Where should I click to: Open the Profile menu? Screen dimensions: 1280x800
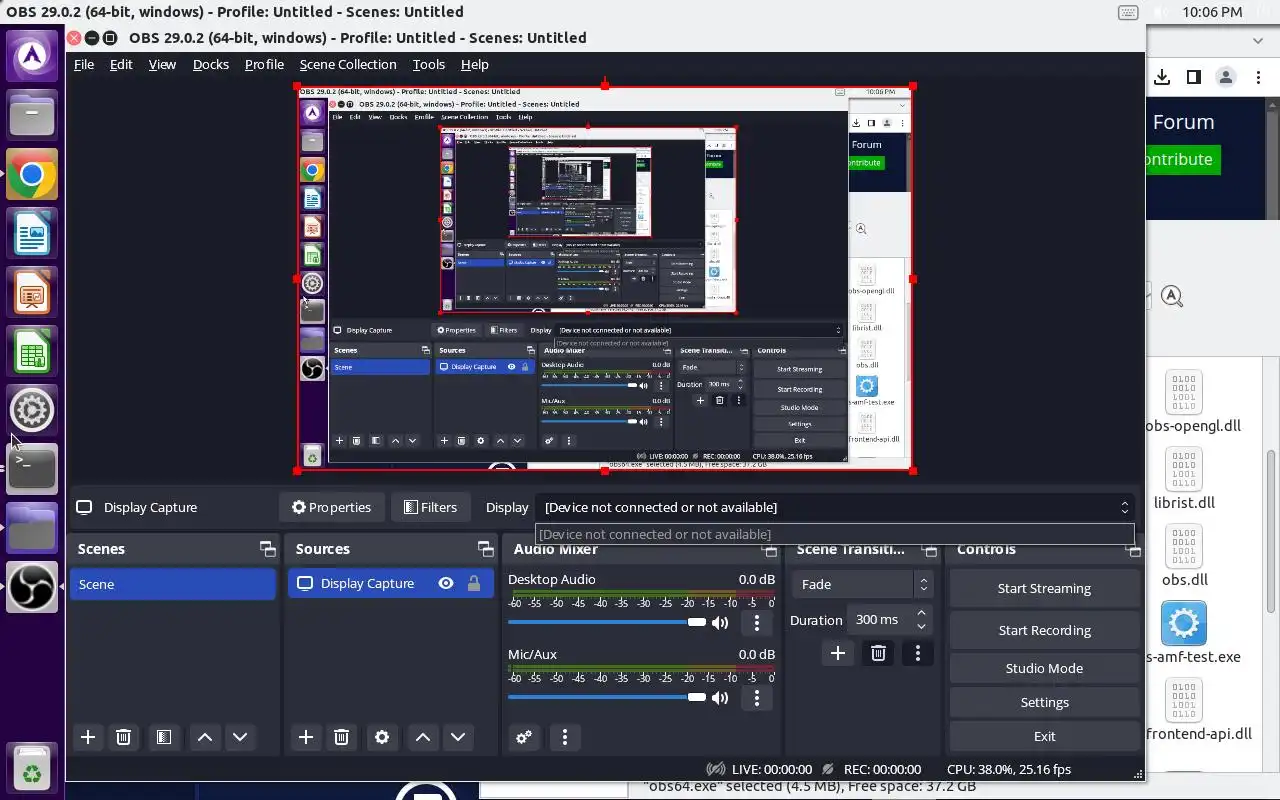pos(264,64)
